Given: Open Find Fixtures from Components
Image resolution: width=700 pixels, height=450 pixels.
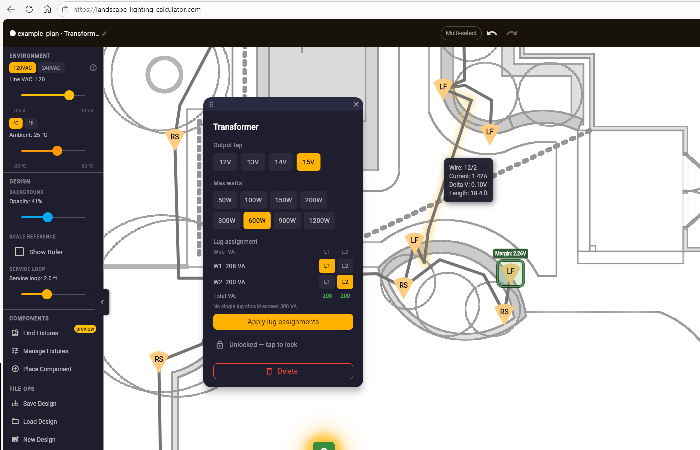Looking at the screenshot, I should pos(41,333).
